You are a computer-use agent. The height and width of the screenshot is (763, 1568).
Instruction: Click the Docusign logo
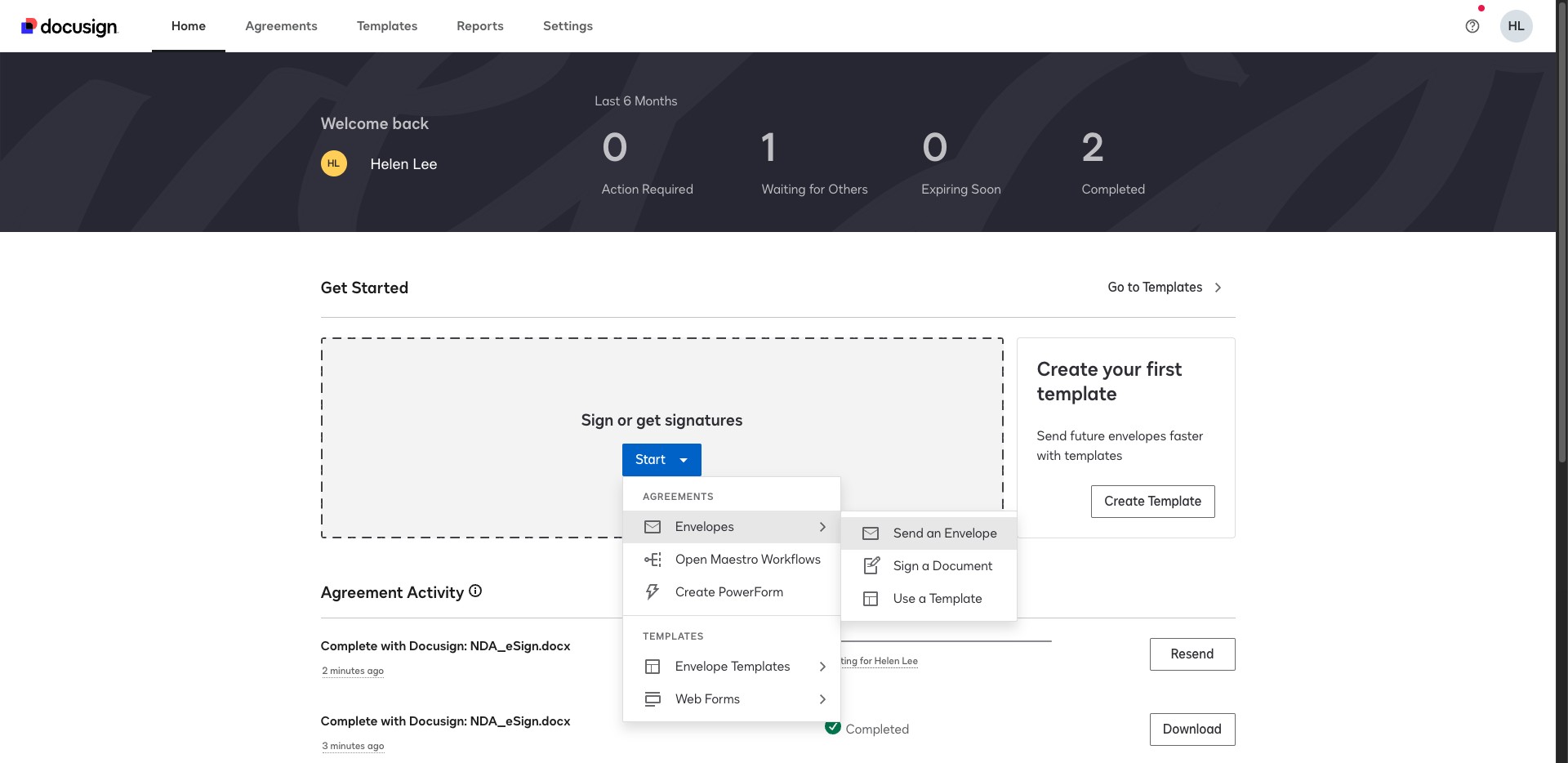69,26
